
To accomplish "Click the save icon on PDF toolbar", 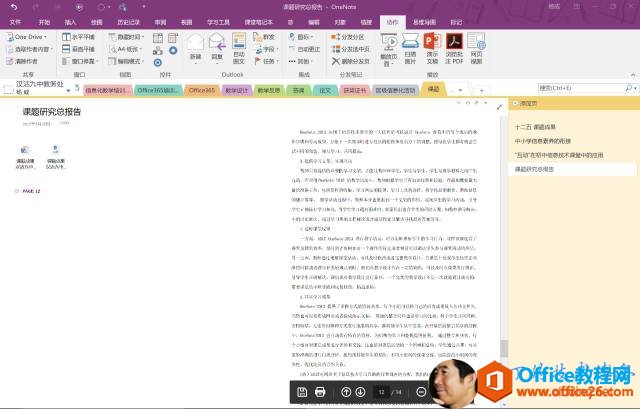I will (302, 392).
